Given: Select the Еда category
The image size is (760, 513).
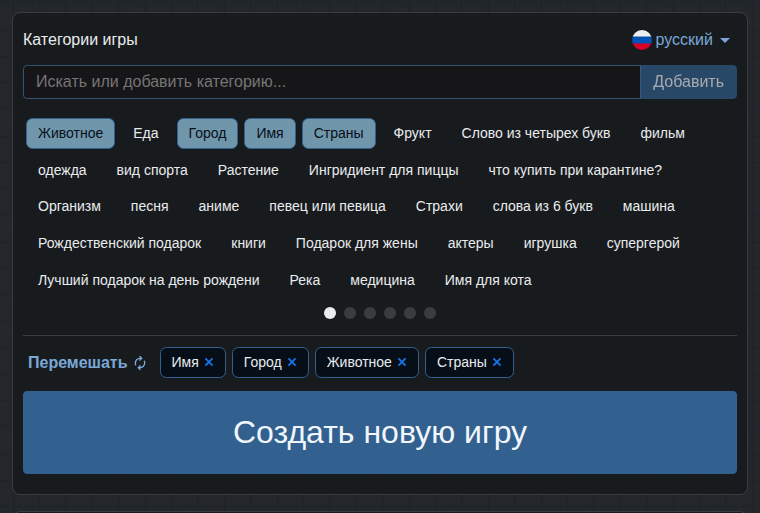Looking at the screenshot, I should (x=146, y=133).
